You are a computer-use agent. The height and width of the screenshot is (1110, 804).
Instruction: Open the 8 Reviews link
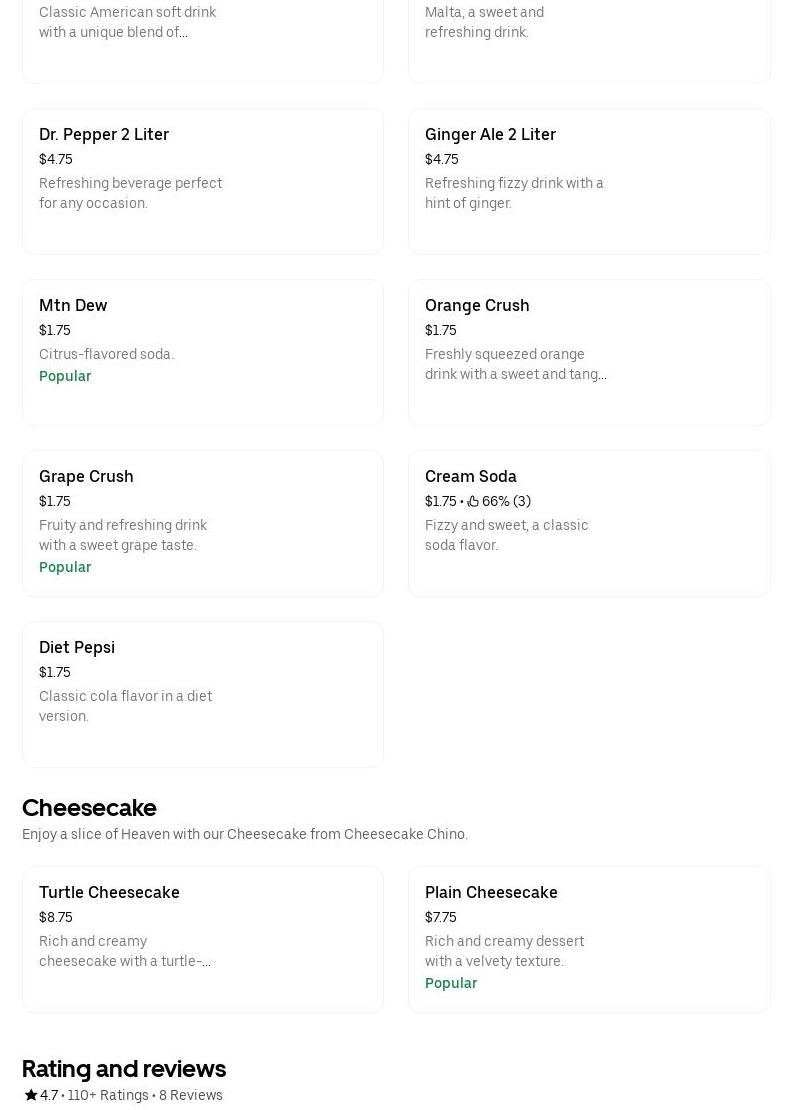click(x=190, y=1094)
